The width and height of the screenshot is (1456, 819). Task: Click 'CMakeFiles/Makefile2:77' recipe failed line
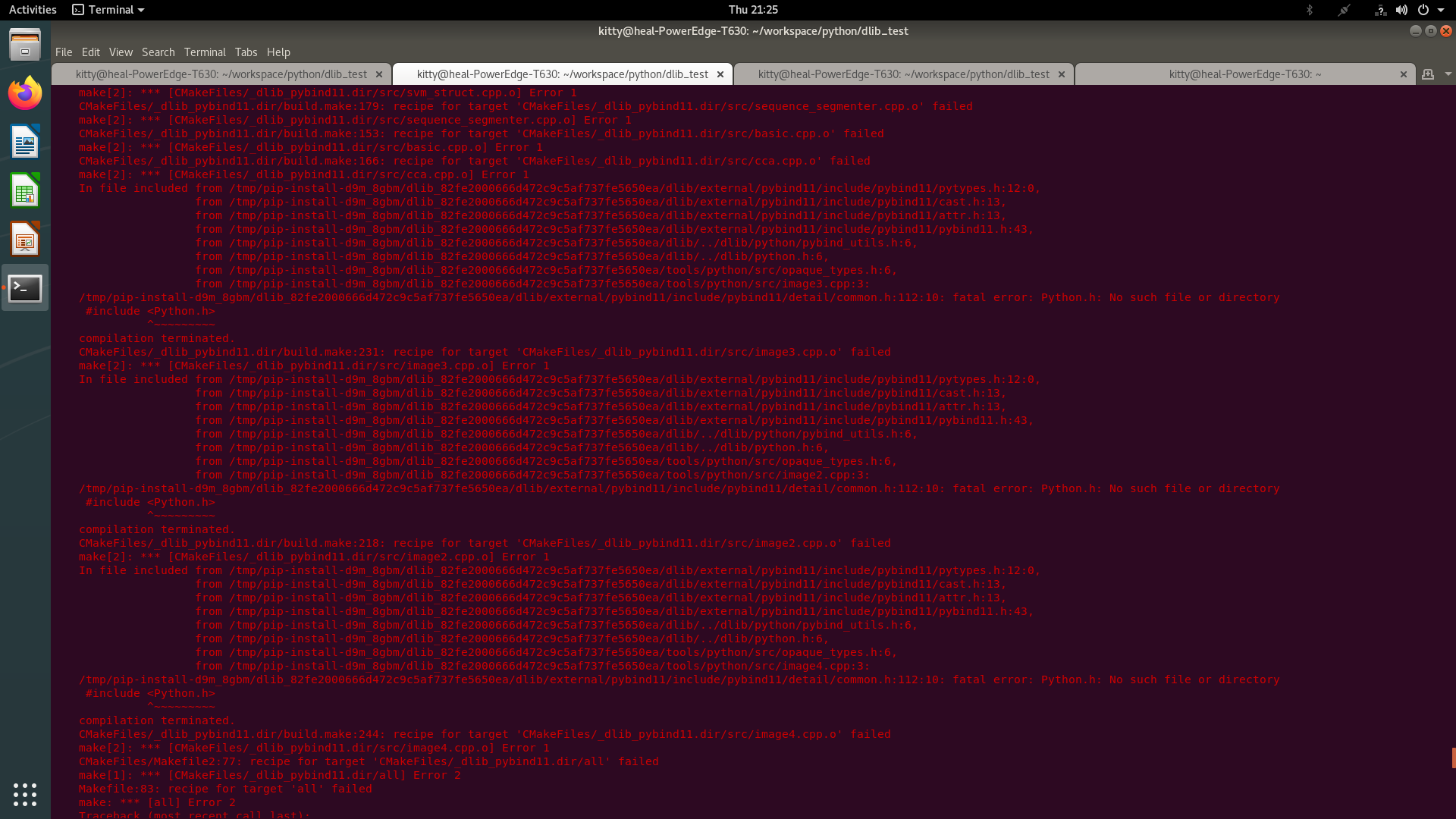(369, 761)
